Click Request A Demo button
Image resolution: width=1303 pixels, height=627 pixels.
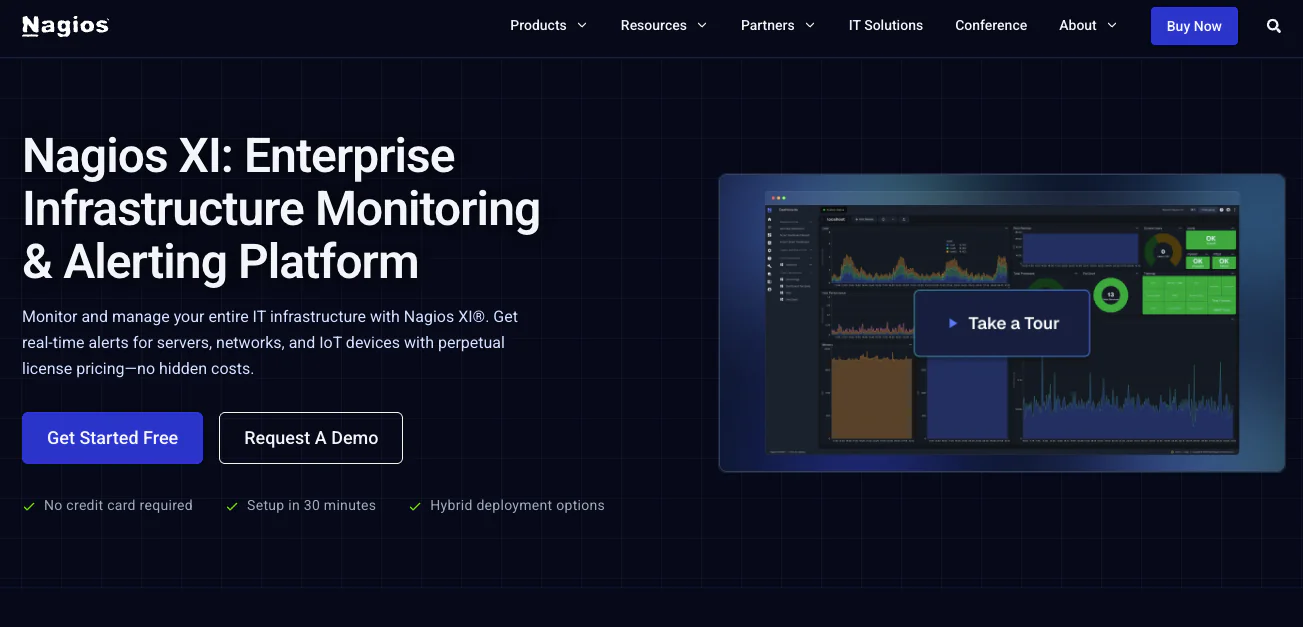(311, 438)
